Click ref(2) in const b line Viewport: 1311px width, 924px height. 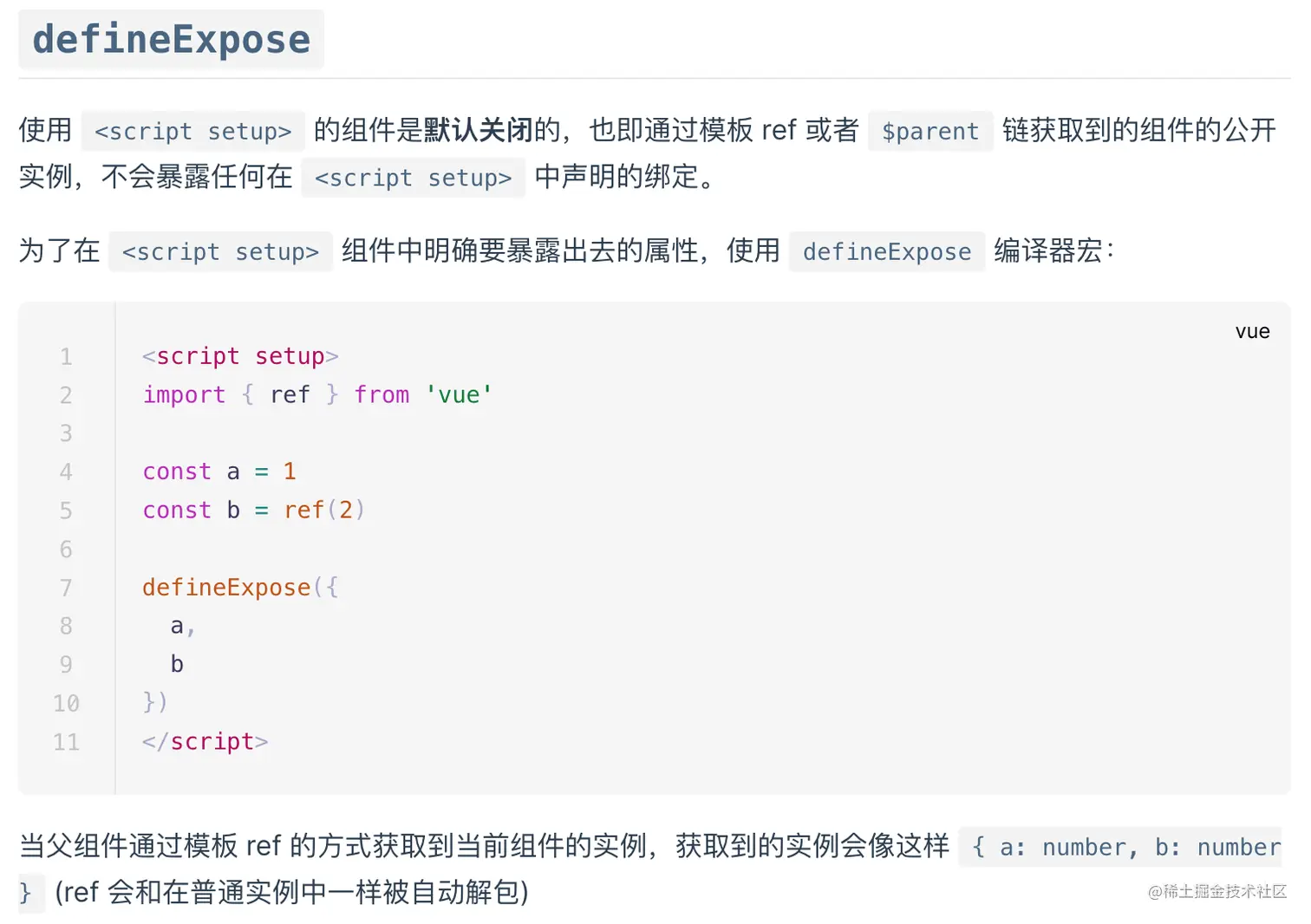tap(324, 510)
